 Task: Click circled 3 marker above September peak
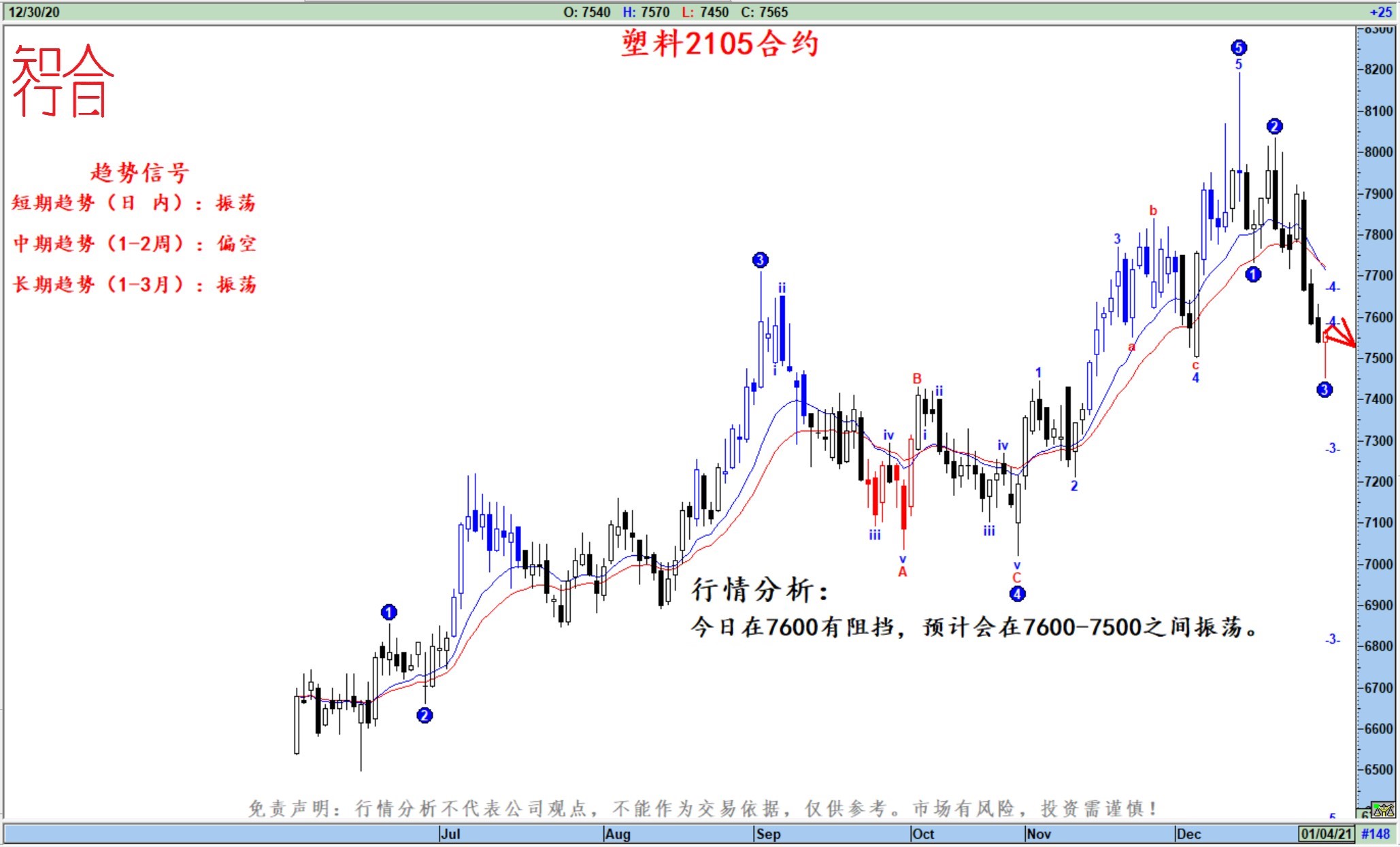[760, 260]
